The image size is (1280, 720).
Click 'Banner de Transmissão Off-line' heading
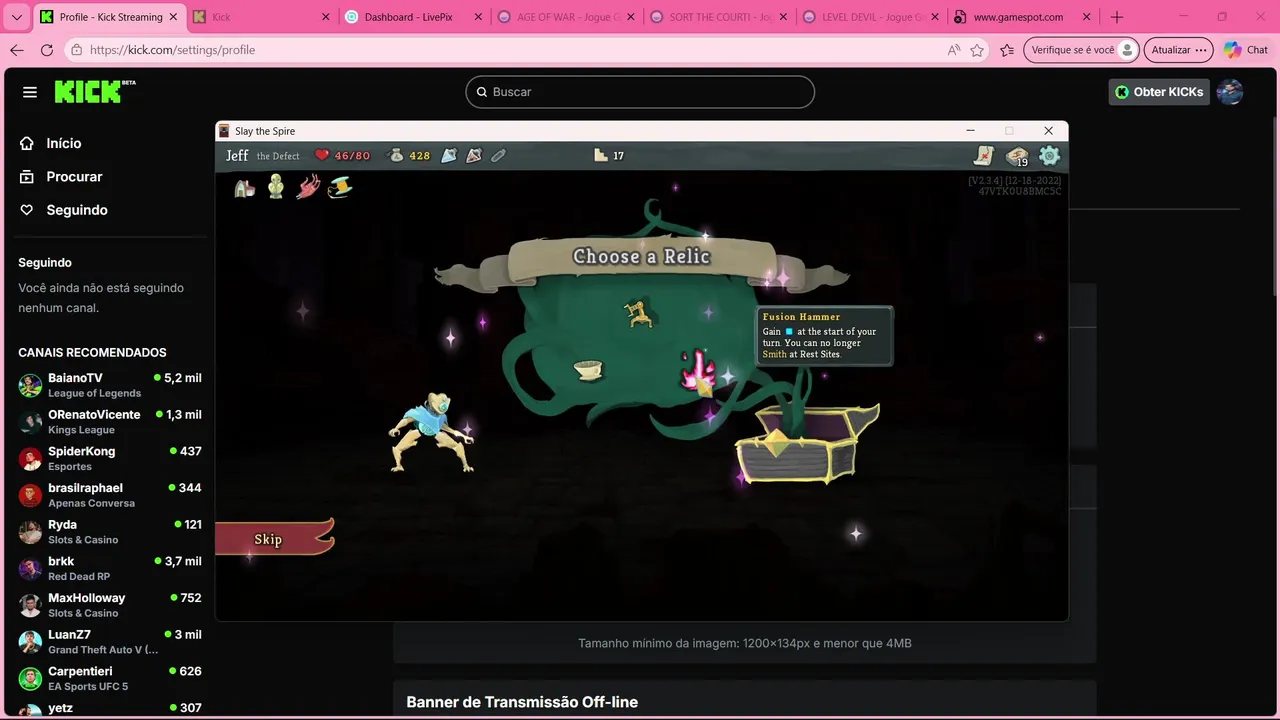point(522,702)
